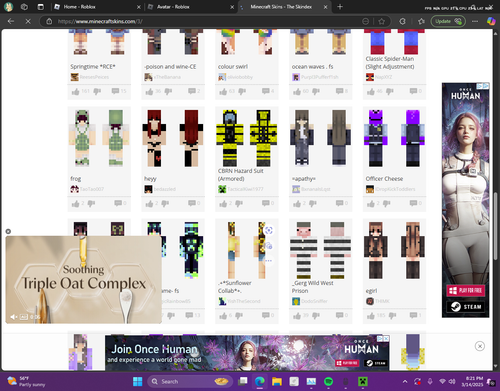Click the visual search icon on Sunflower skin
The image size is (500, 391).
[269, 230]
